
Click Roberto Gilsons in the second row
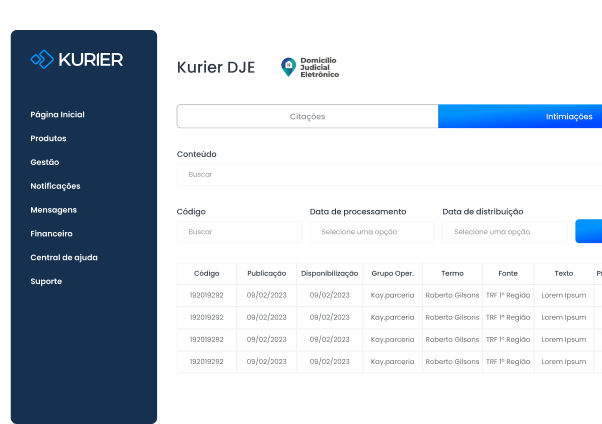452,318
